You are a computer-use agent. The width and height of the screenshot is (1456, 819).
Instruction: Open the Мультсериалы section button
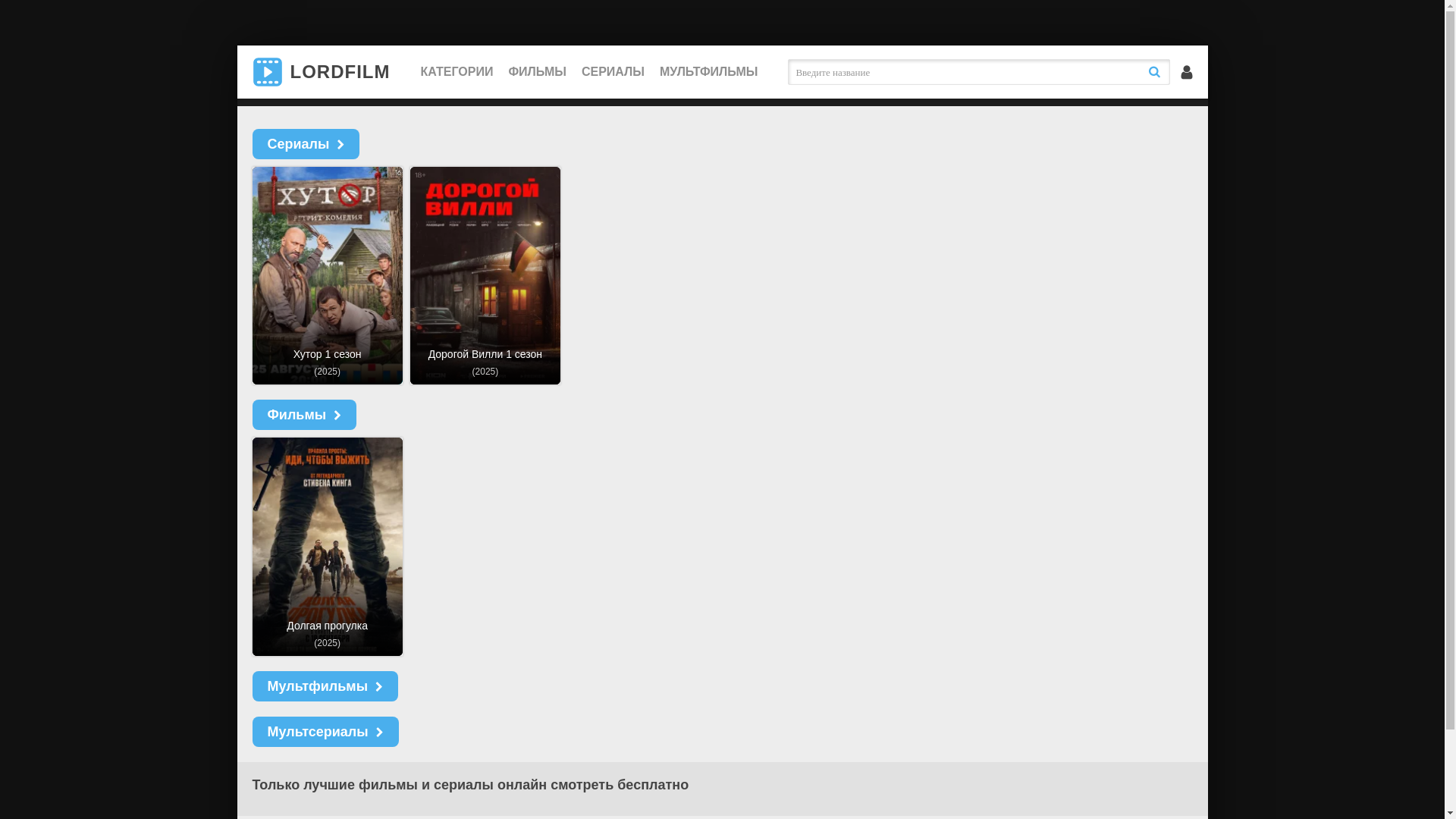pyautogui.click(x=317, y=732)
